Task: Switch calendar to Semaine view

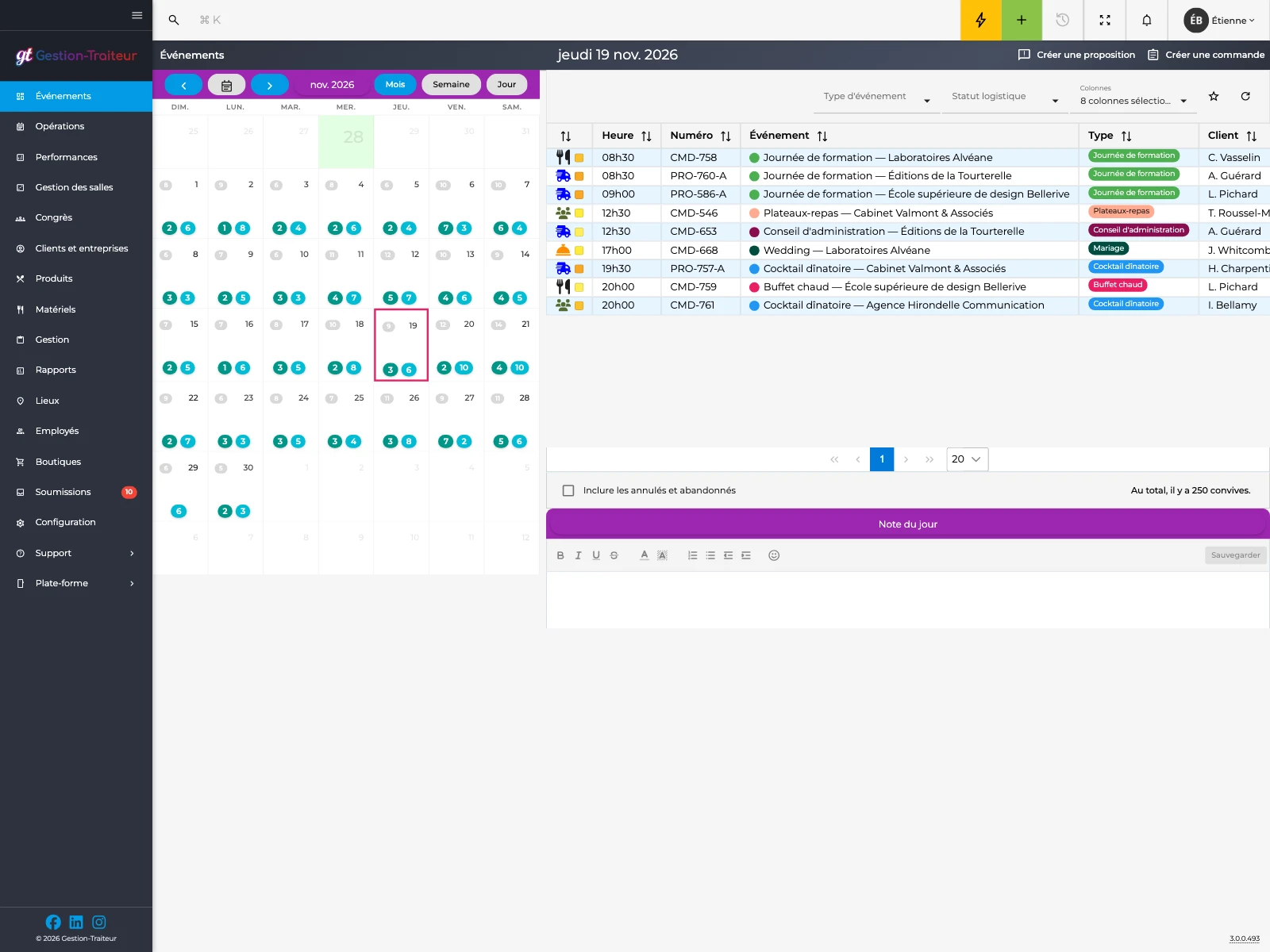Action: (451, 84)
